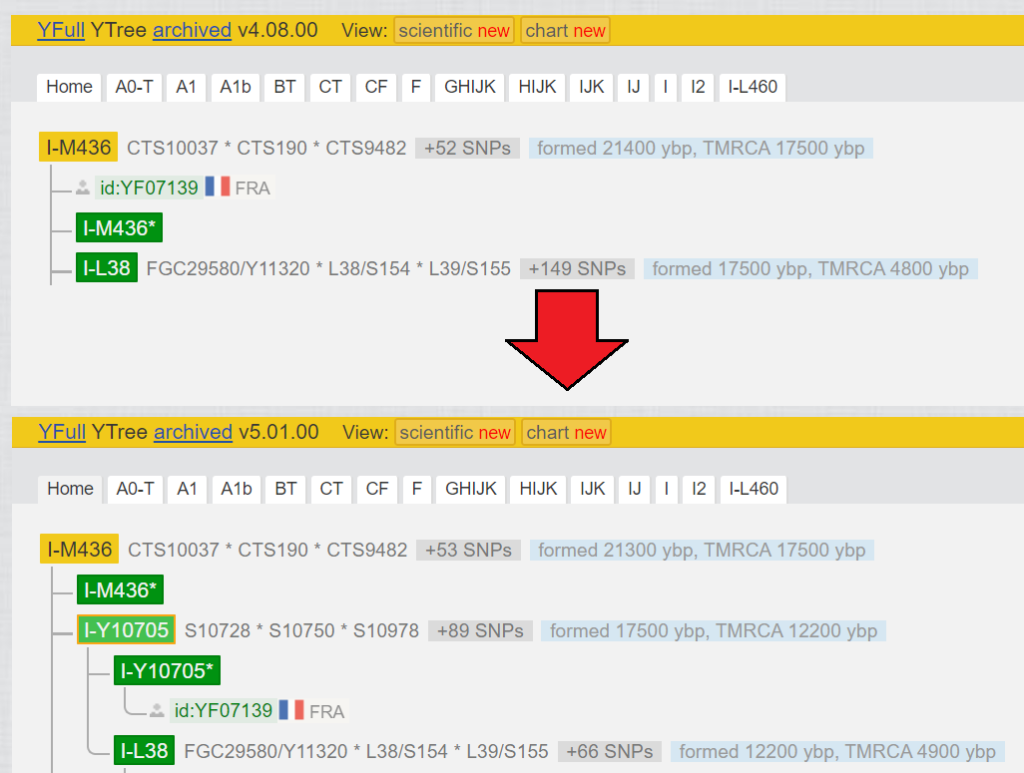Open the A0-T tab in the v5.01.00 tree
Screen dimensions: 1024x773
pos(135,489)
